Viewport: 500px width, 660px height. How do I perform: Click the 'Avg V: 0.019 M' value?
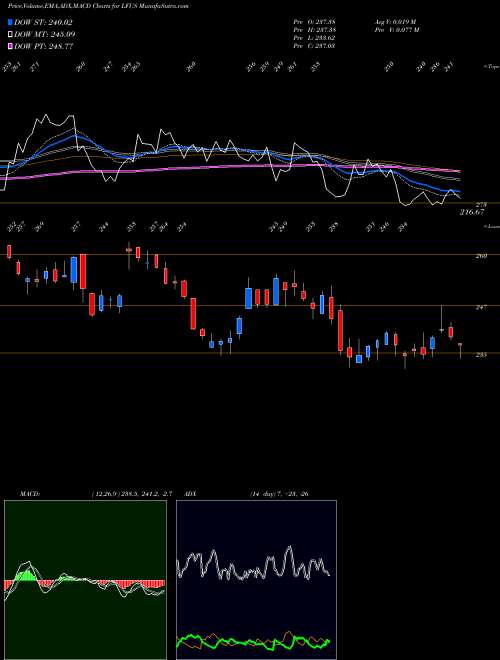pos(395,22)
